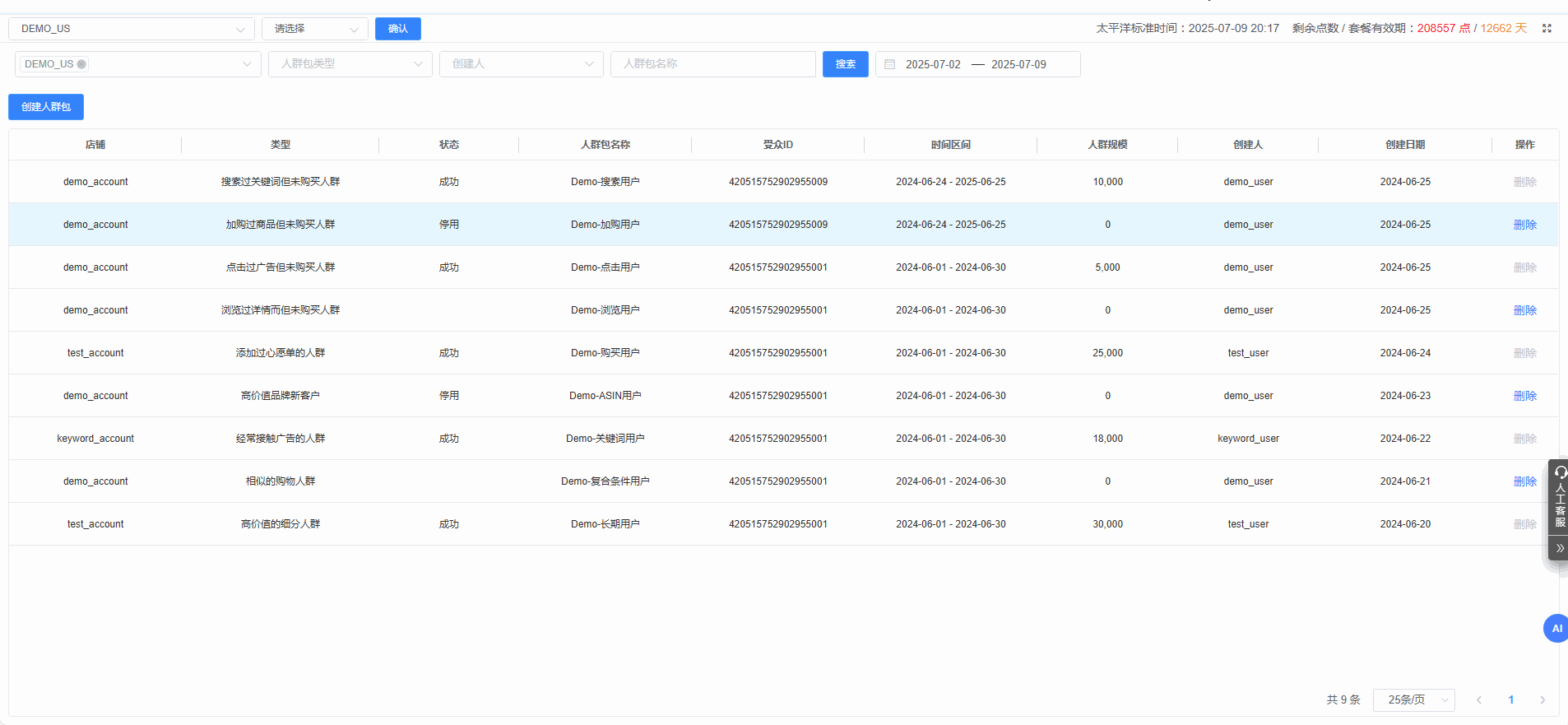Screen dimensions: 1568x725
Task: Open the 创建人 filter dropdown
Action: click(x=522, y=64)
